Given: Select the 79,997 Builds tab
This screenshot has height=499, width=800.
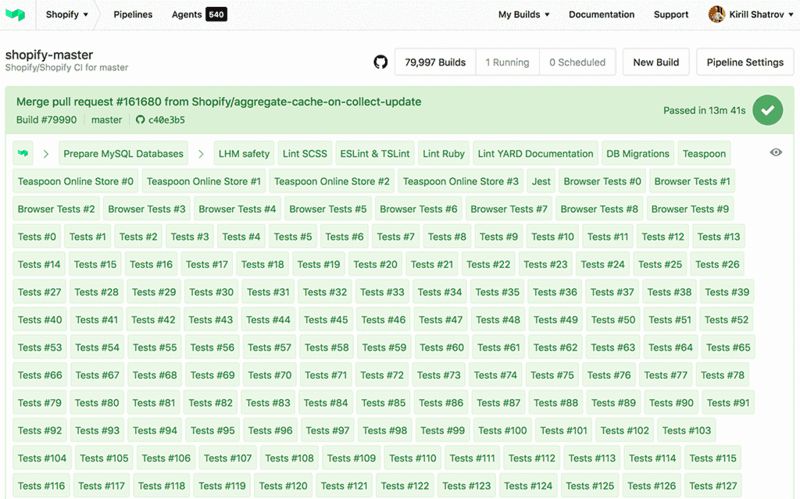Looking at the screenshot, I should coord(435,62).
